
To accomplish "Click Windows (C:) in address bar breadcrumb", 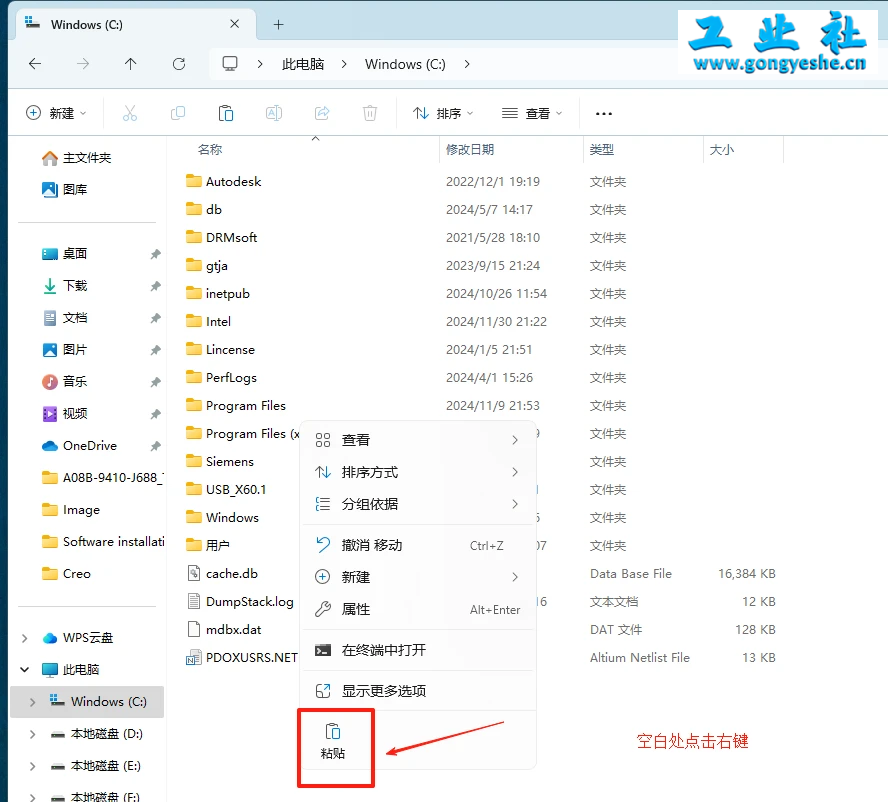I will tap(405, 64).
